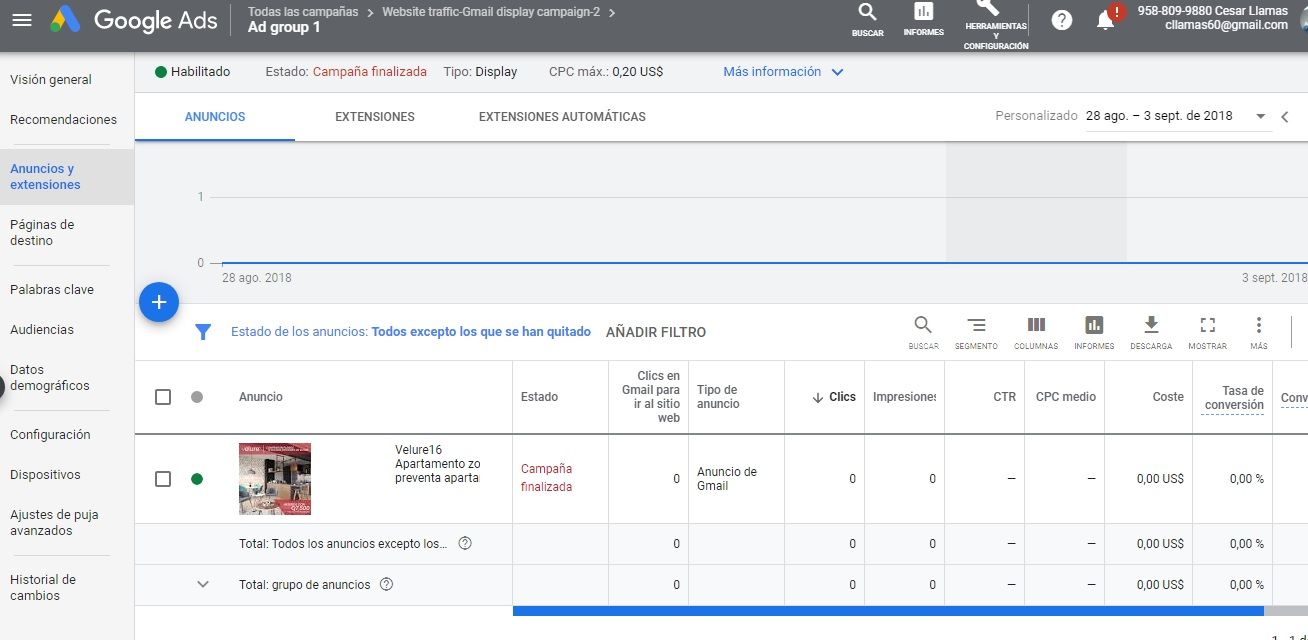Click the blue plus add button

[x=159, y=302]
